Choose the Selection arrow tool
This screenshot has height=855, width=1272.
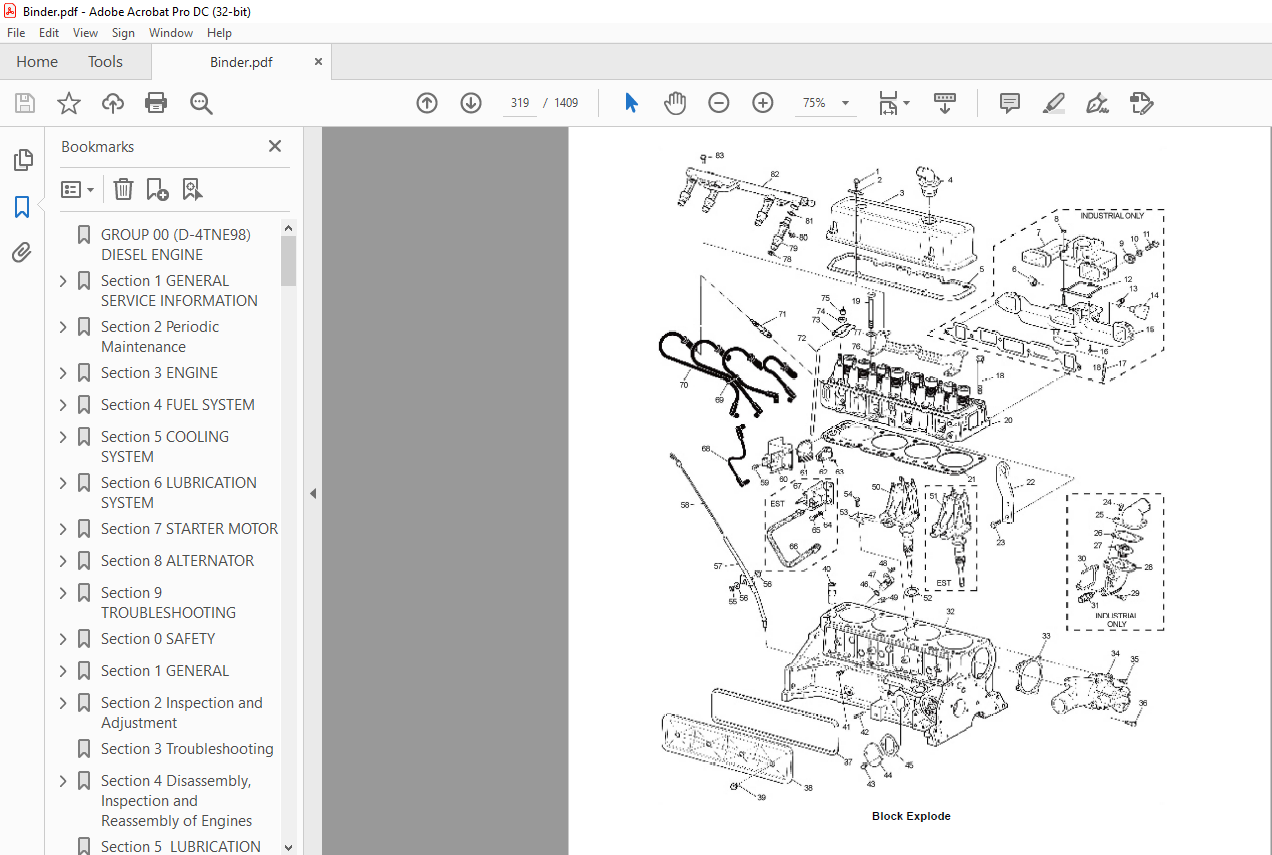pos(631,103)
